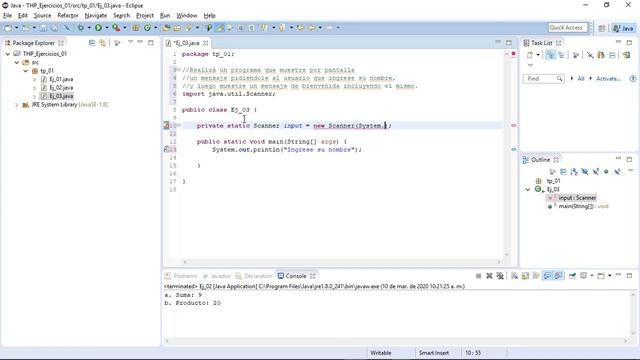The width and height of the screenshot is (640, 360).
Task: Open Package Explorer view menu triangle
Action: point(130,42)
